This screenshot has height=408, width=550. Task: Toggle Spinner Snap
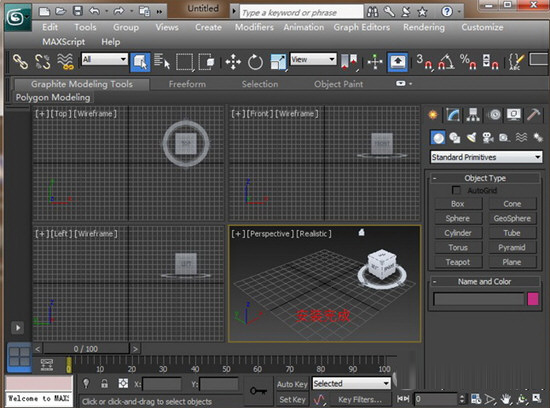click(x=491, y=62)
